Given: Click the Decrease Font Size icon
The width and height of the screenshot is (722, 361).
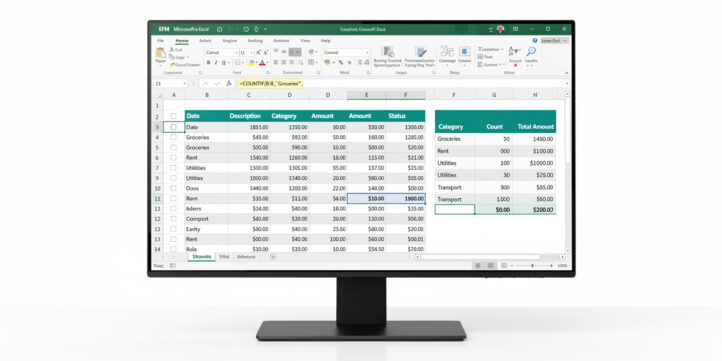Looking at the screenshot, I should [x=266, y=52].
